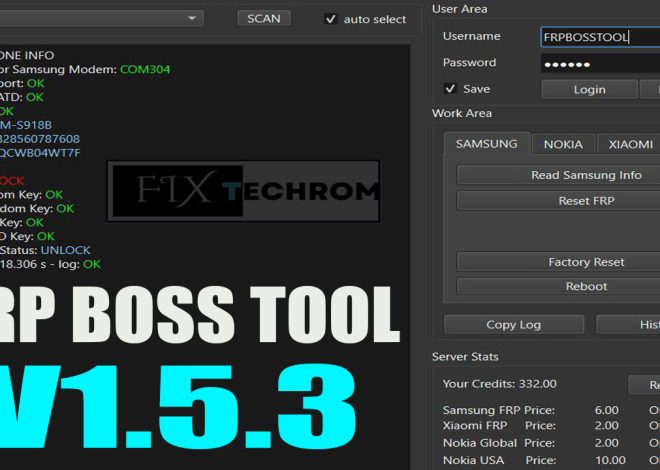Click the User Area heading
Screen dimensions: 660x470
(460, 9)
